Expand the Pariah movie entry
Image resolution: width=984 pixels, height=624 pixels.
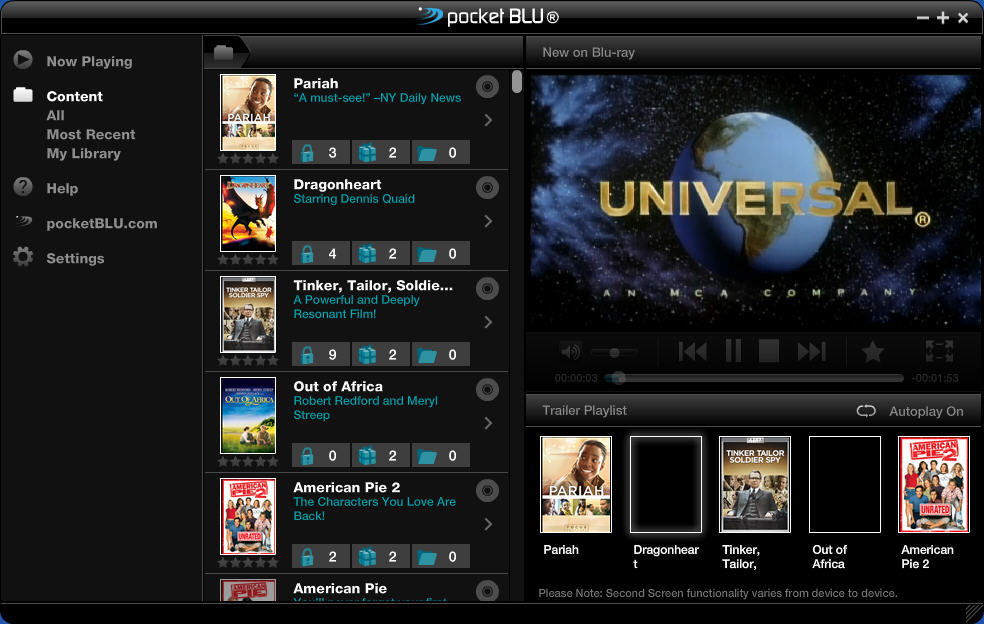pos(488,120)
